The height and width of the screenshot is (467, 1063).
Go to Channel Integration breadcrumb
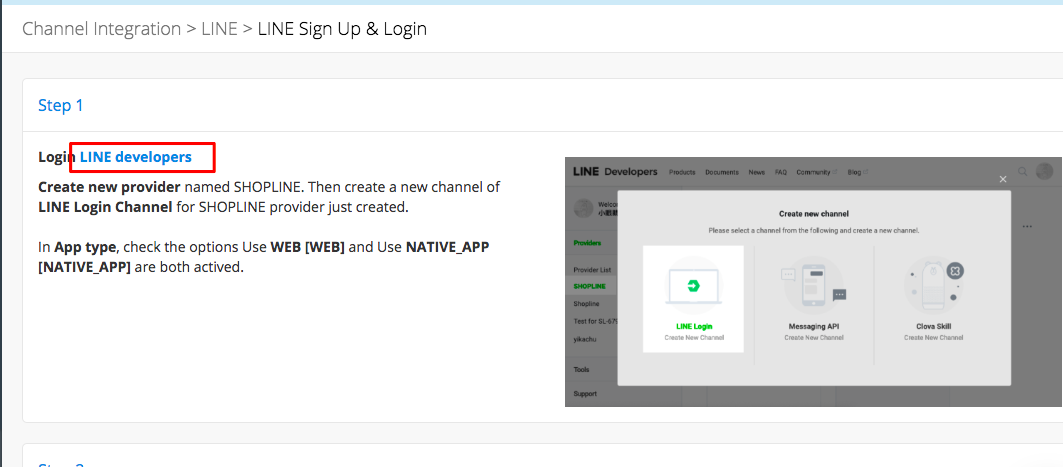click(102, 29)
